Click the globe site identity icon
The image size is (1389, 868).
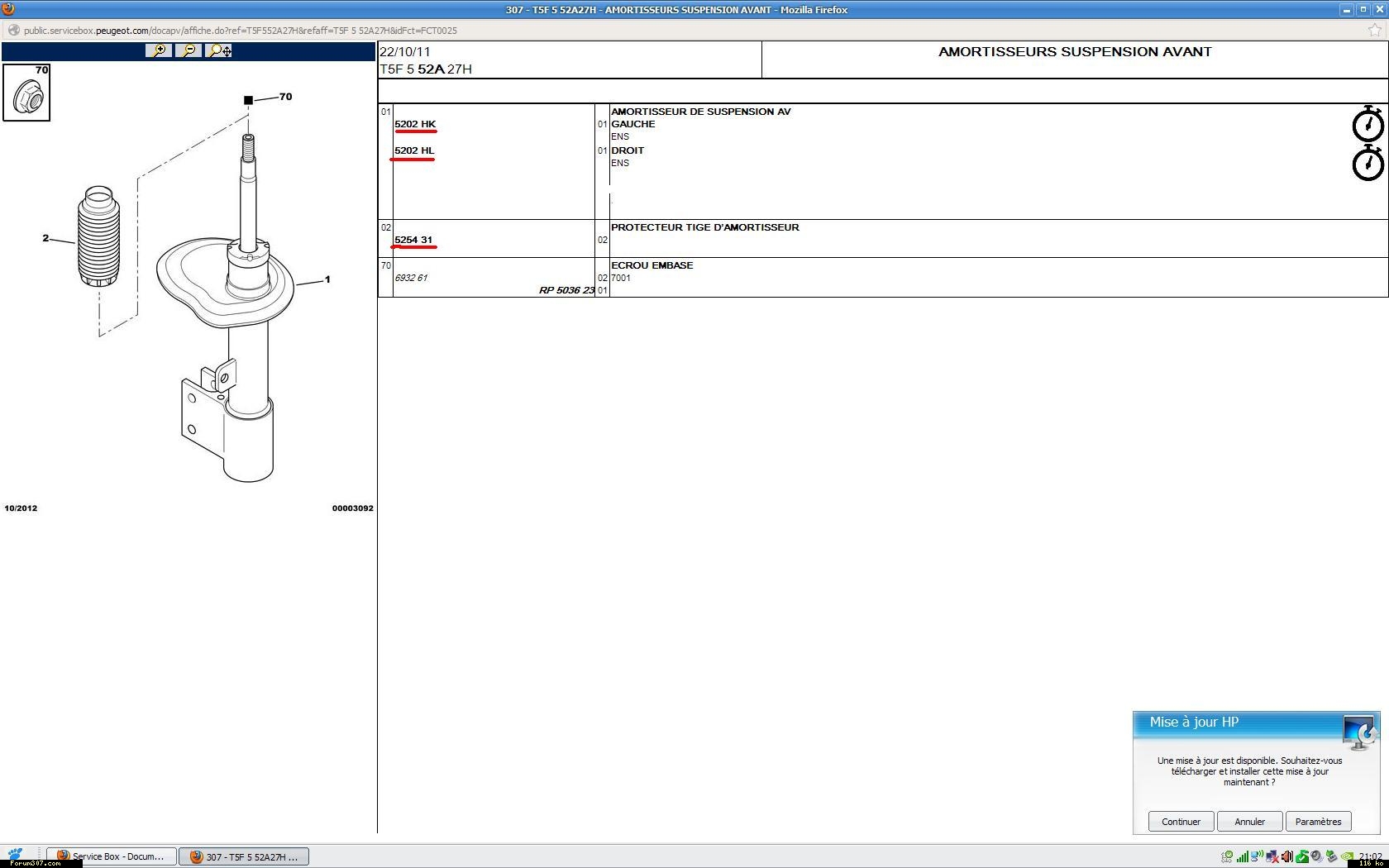tap(13, 31)
